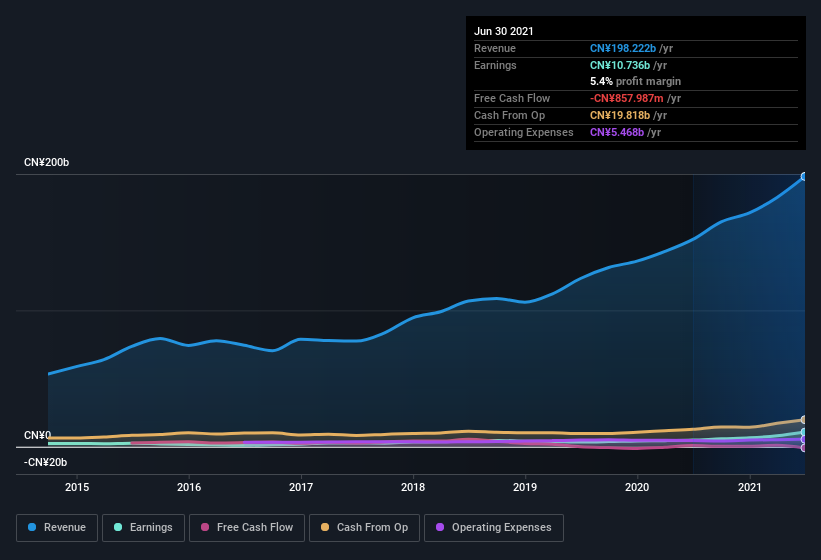Image resolution: width=821 pixels, height=560 pixels.
Task: Click the 2018 x-axis label
Action: click(413, 487)
